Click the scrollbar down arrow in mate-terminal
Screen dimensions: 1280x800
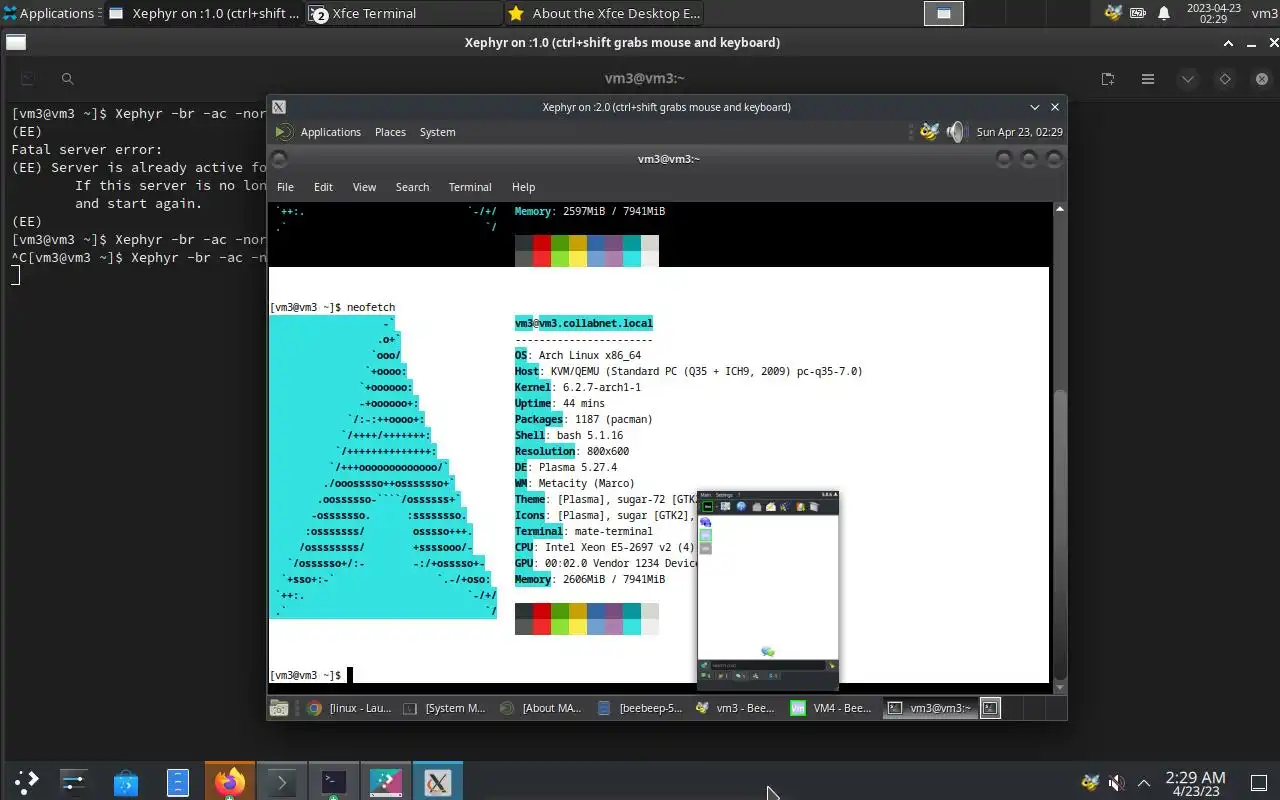point(1060,688)
